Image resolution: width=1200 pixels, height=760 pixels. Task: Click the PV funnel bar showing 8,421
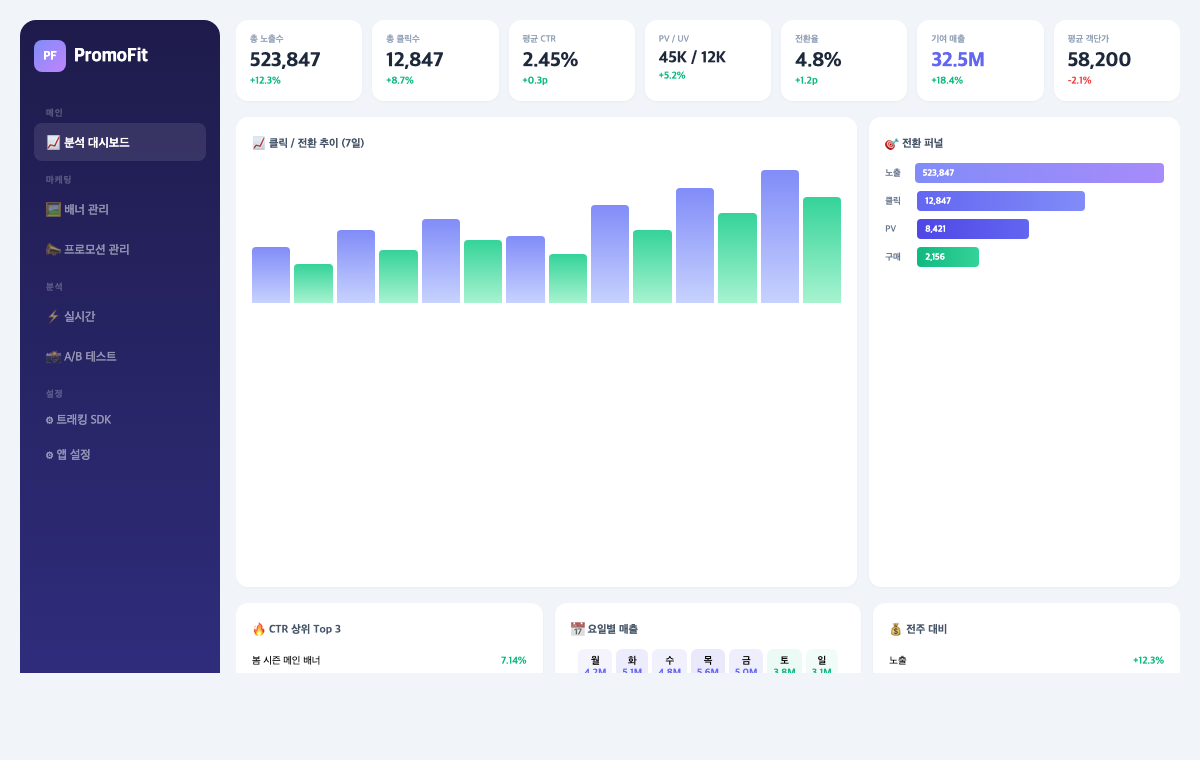(x=973, y=229)
